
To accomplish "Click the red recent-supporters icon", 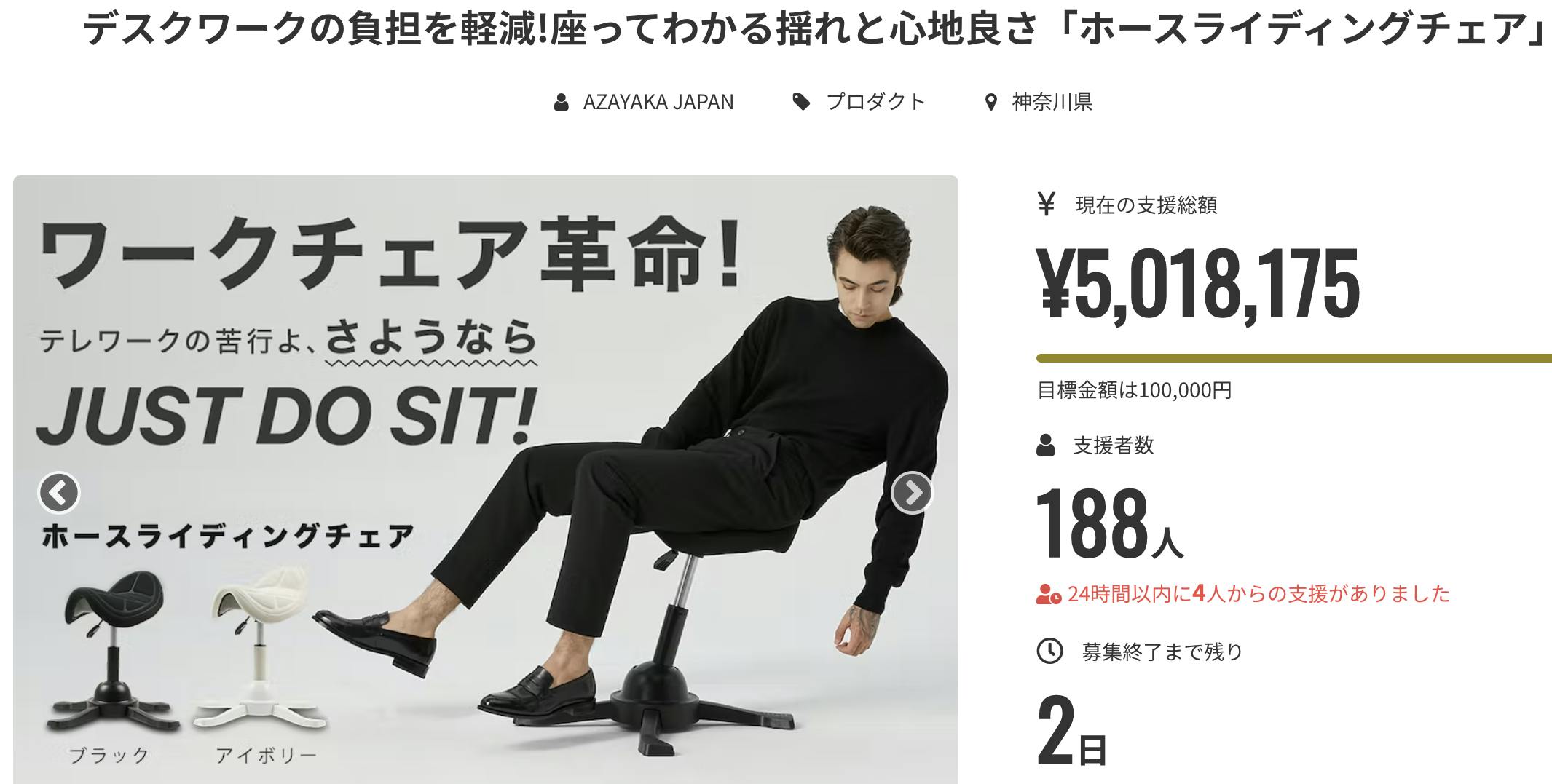I will pyautogui.click(x=1049, y=594).
